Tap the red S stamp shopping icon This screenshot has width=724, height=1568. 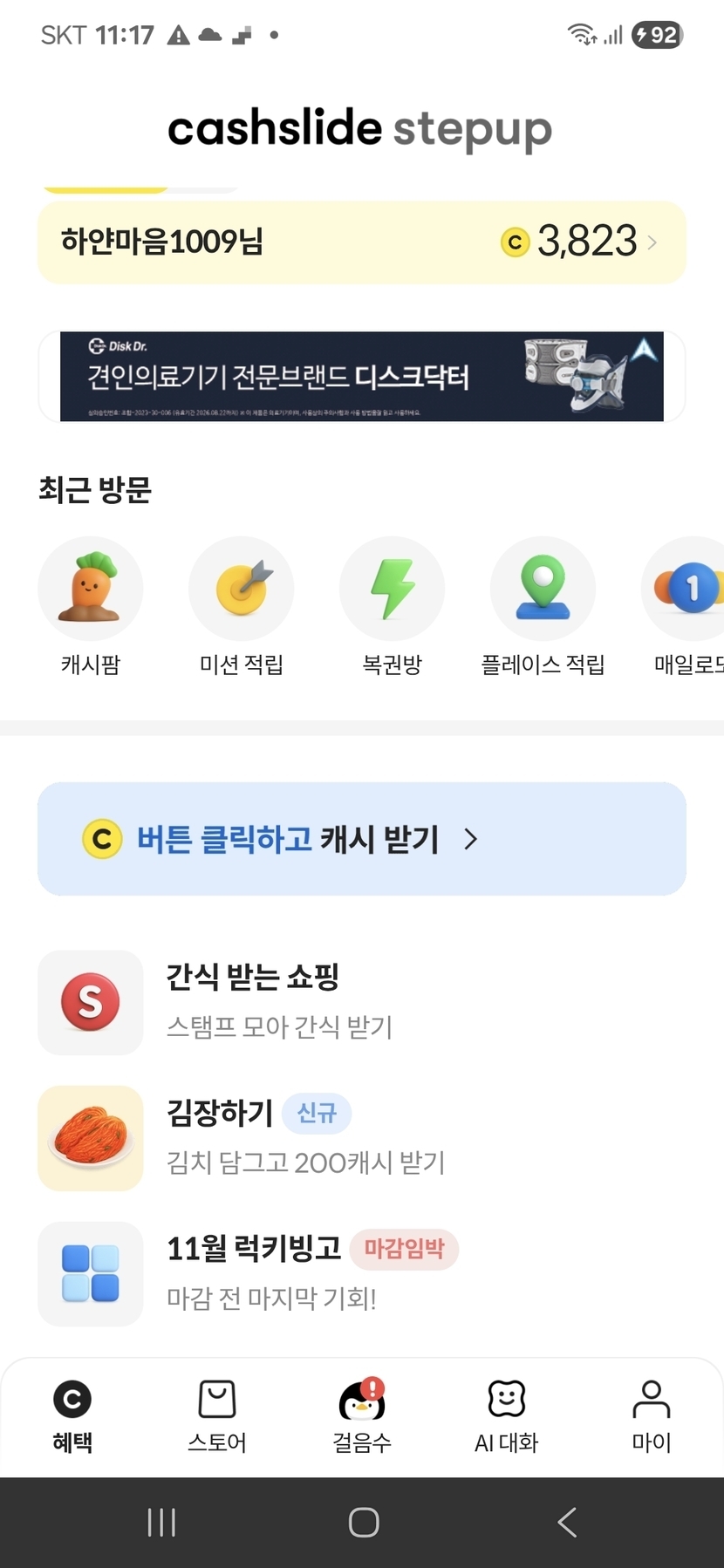pyautogui.click(x=91, y=1002)
